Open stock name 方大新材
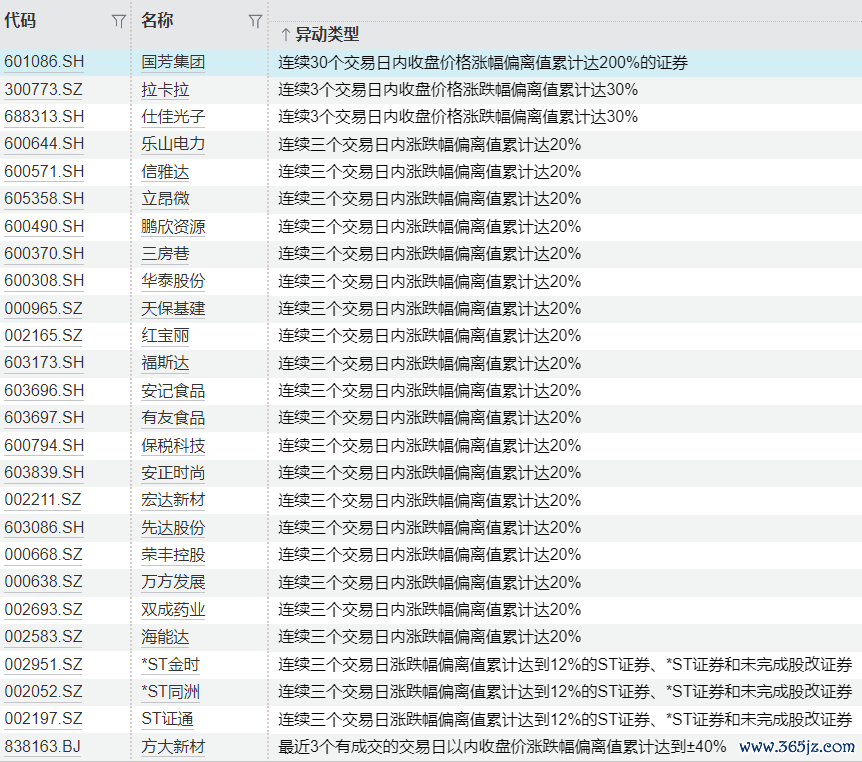862x762 pixels. pyautogui.click(x=173, y=746)
